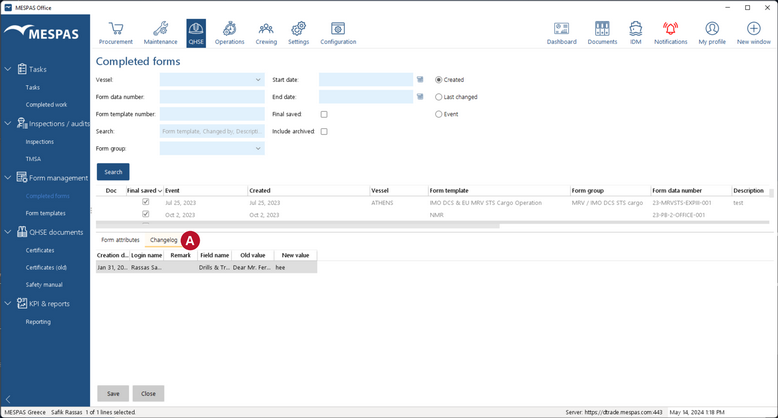Collapse QHSE documents section chevron
The image size is (778, 418).
coord(8,231)
